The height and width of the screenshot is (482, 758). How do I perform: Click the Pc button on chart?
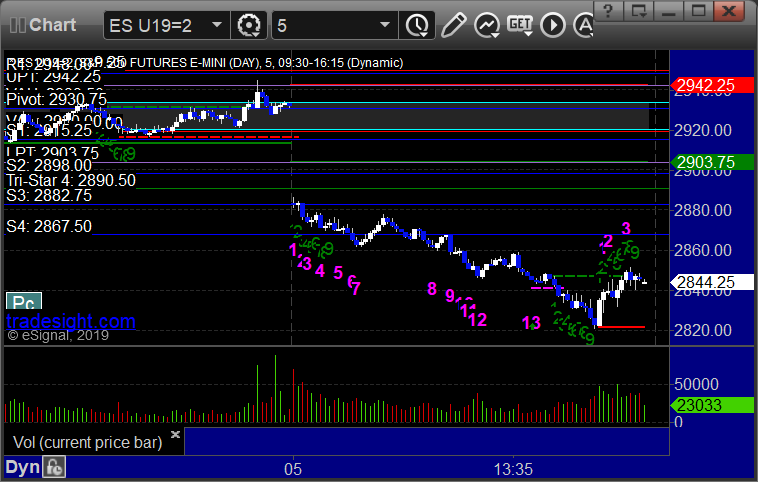[24, 301]
